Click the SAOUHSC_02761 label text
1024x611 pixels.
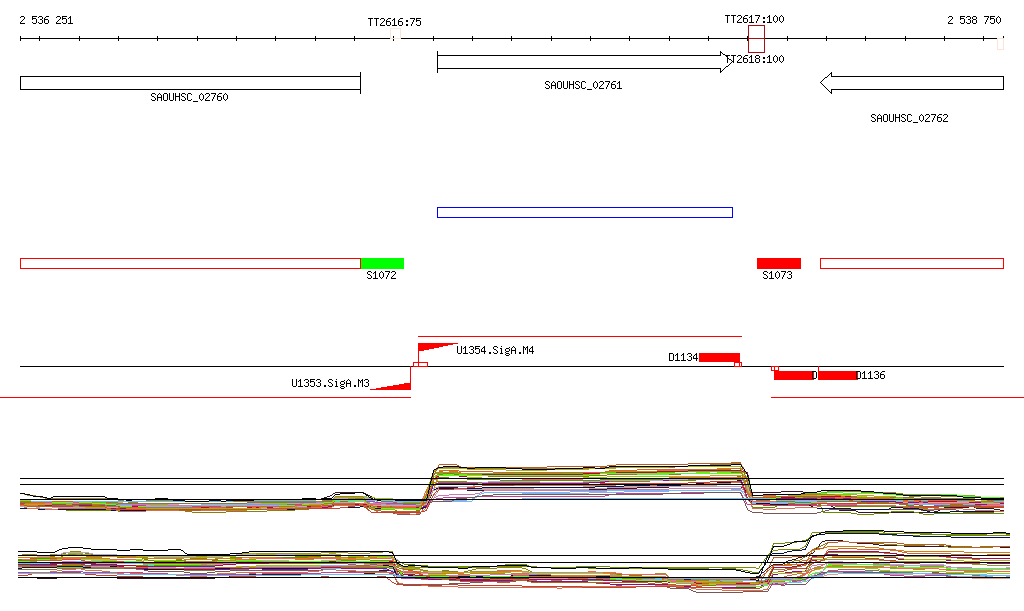tap(583, 86)
